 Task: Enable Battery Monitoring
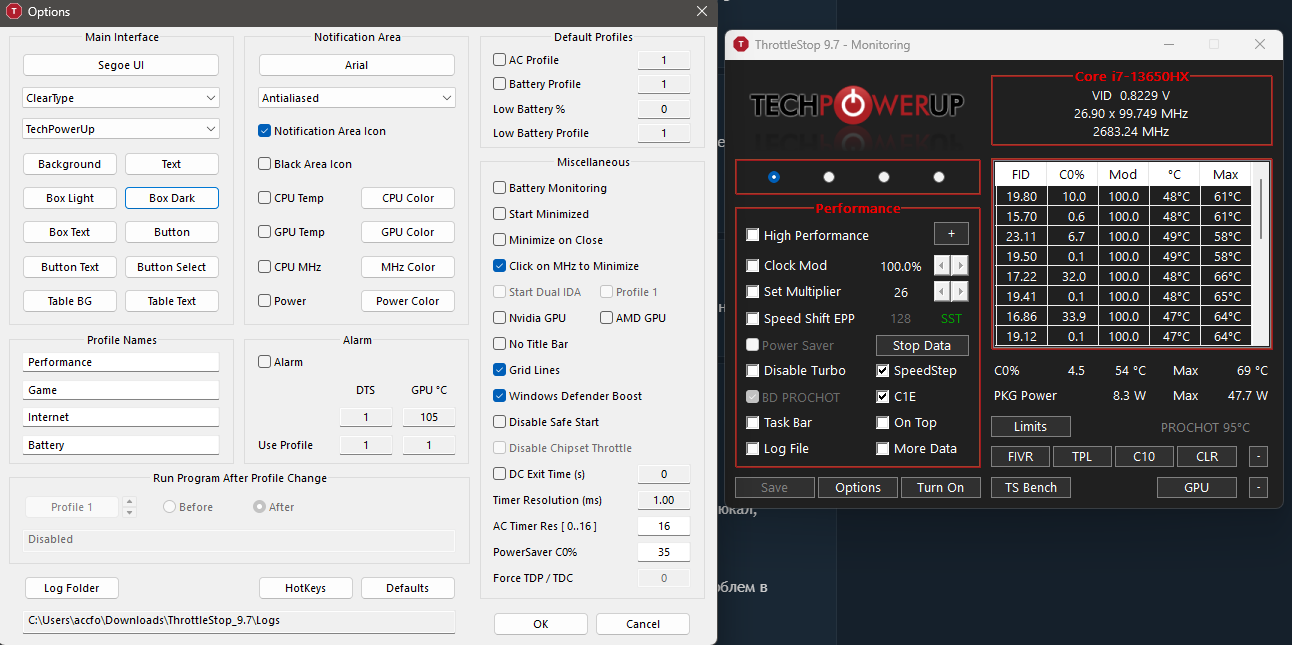point(500,188)
